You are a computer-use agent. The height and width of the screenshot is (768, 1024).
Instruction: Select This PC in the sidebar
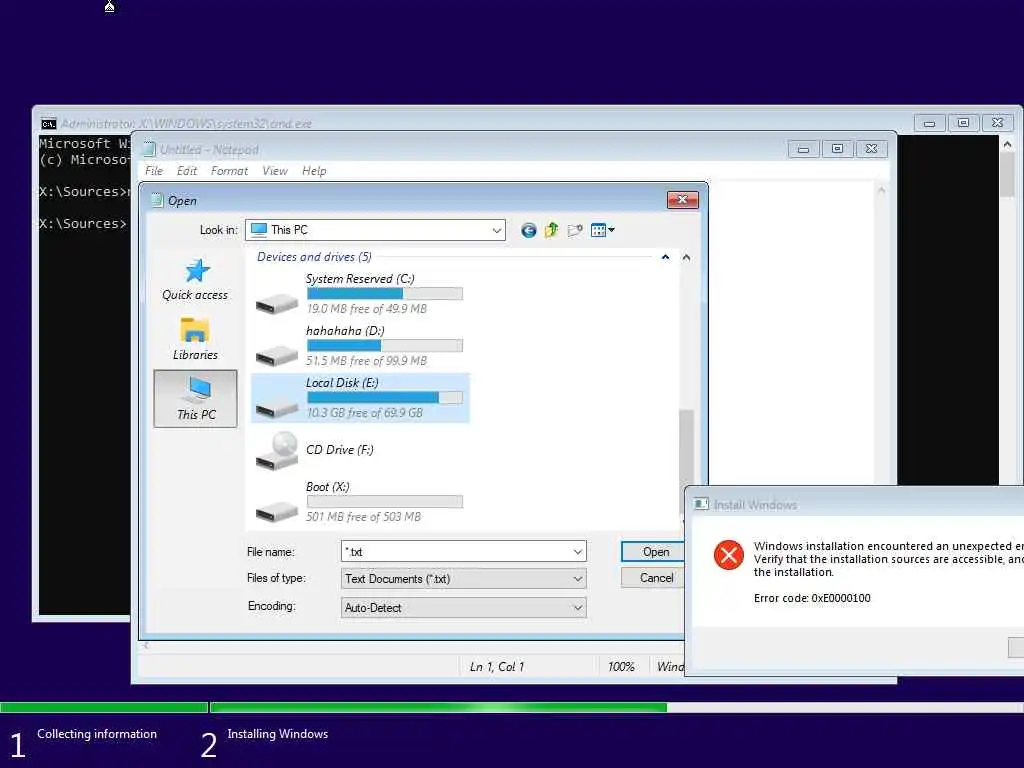(195, 398)
